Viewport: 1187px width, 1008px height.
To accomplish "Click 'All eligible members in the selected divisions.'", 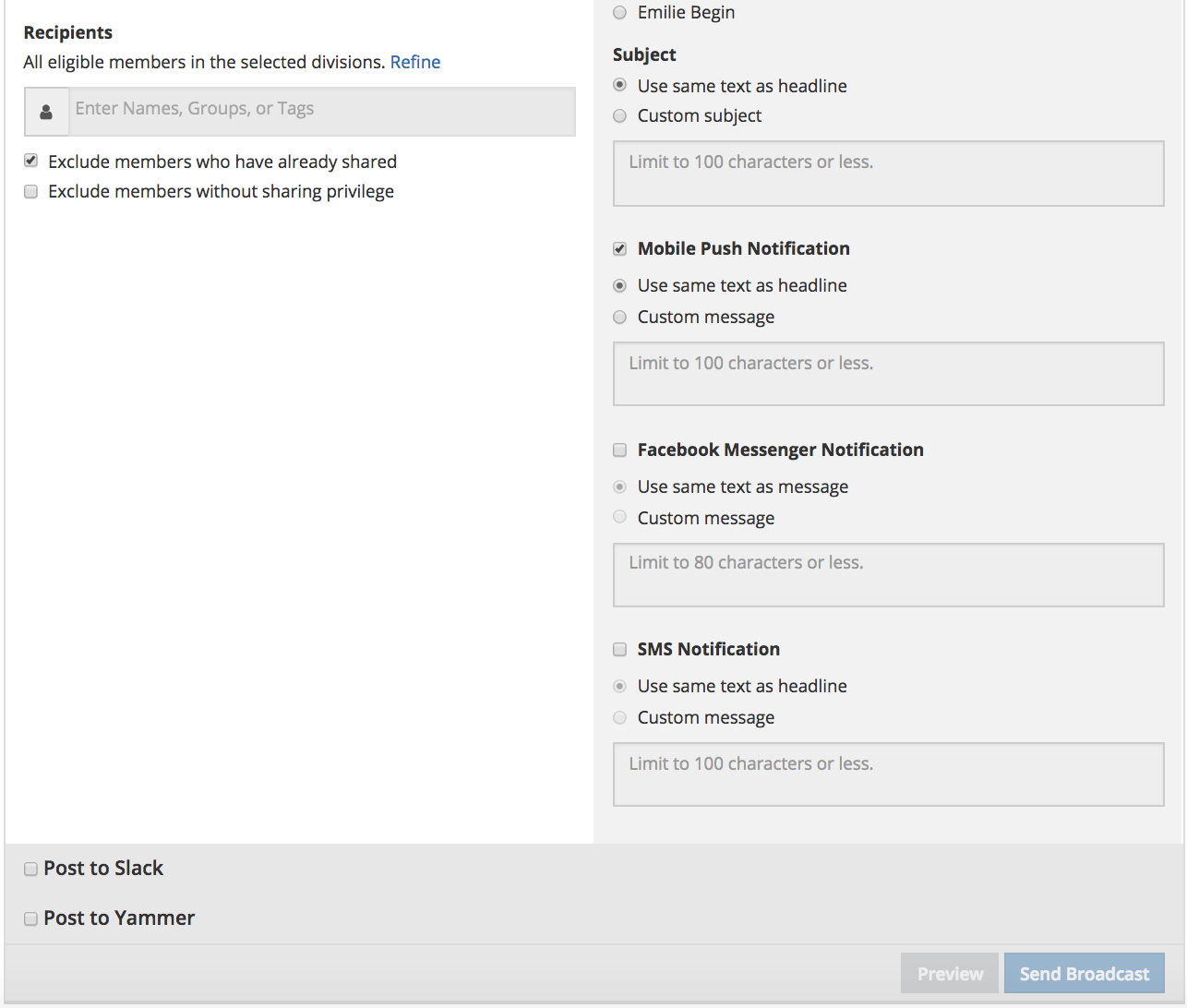I will pyautogui.click(x=204, y=62).
